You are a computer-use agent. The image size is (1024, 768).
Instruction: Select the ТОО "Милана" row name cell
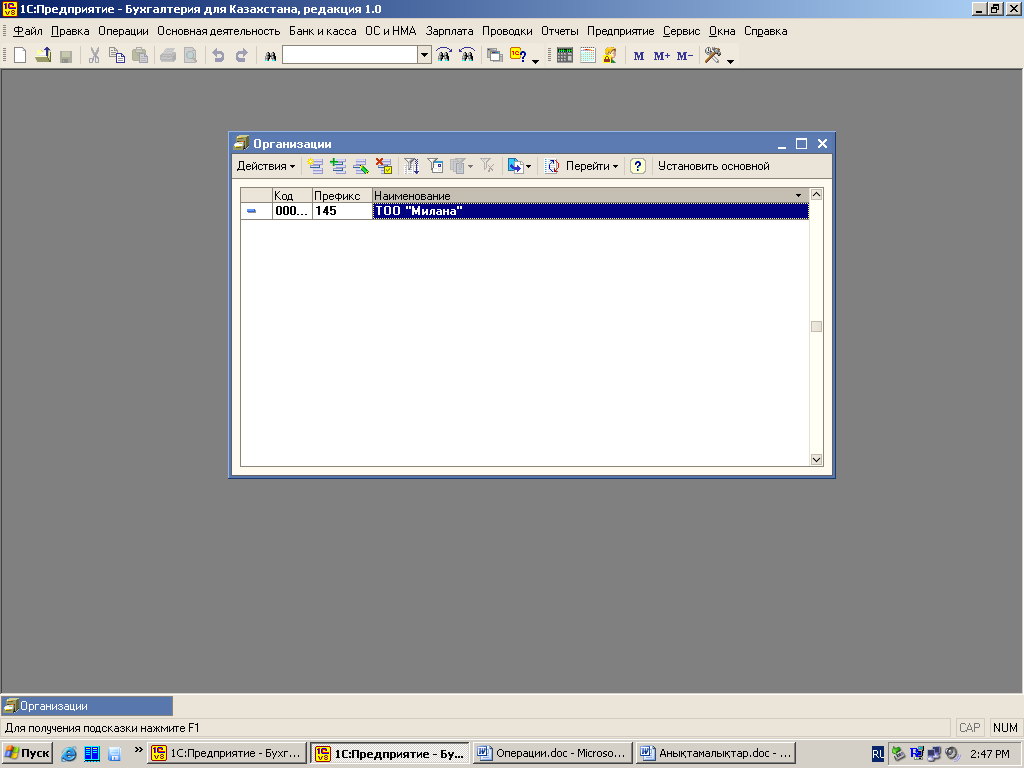tap(590, 211)
